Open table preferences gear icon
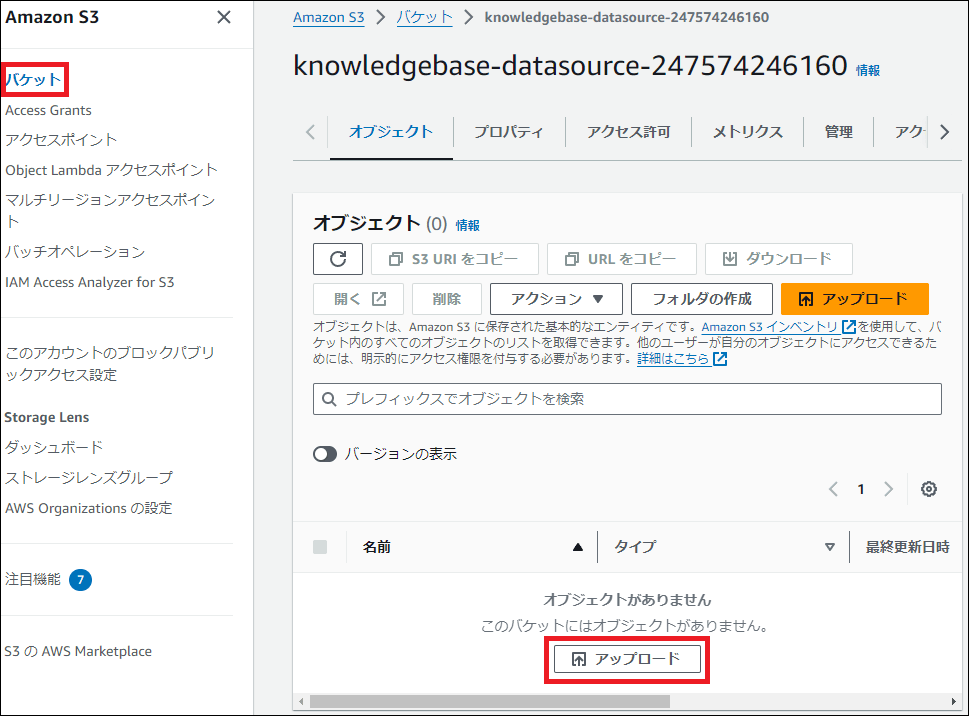This screenshot has height=716, width=969. point(929,489)
